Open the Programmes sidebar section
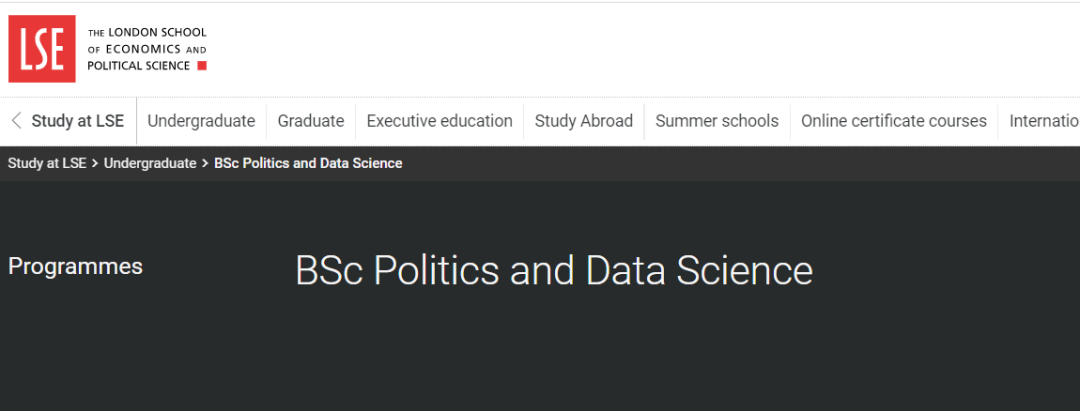1080x411 pixels. [75, 267]
